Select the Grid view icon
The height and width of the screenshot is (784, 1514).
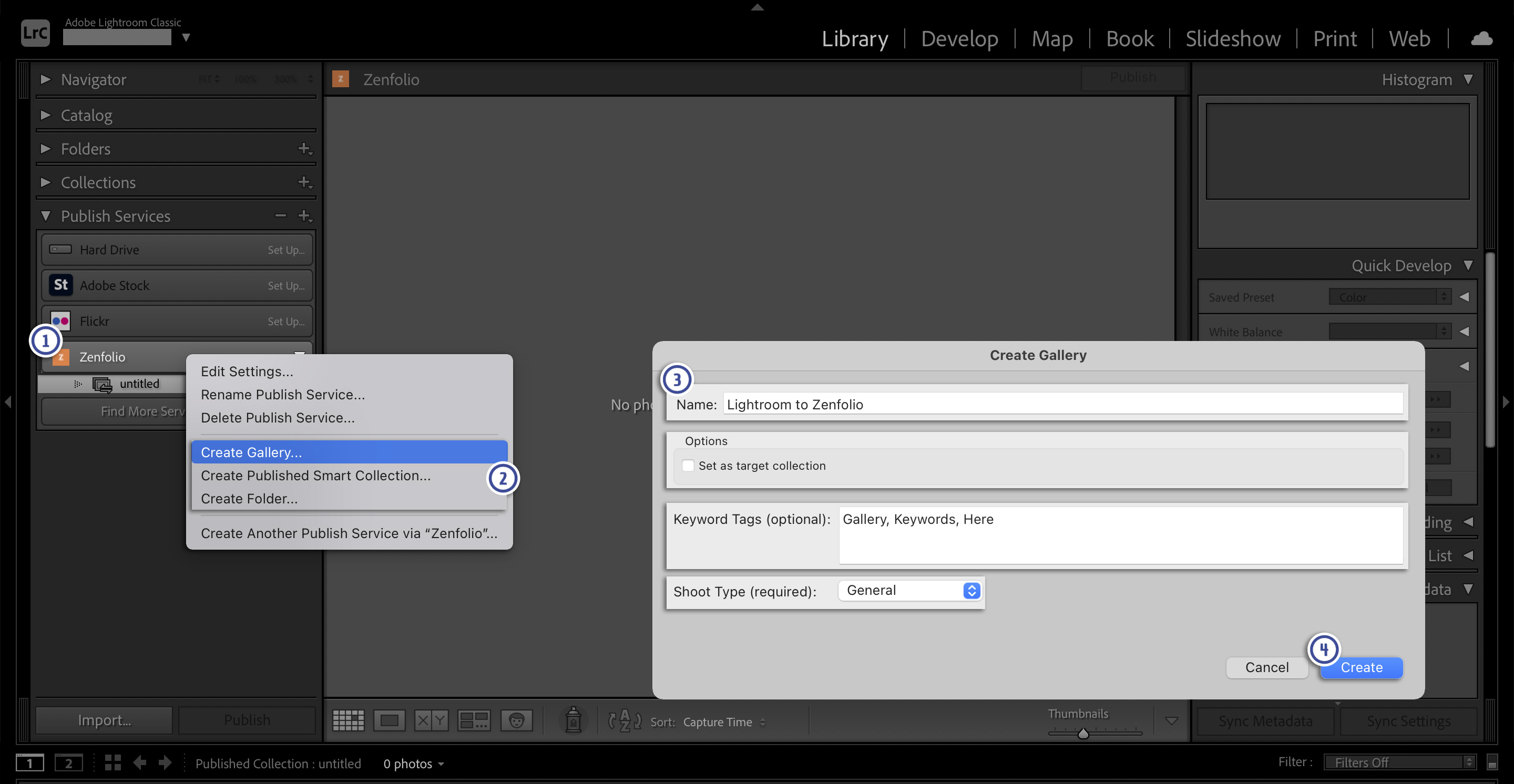(348, 720)
